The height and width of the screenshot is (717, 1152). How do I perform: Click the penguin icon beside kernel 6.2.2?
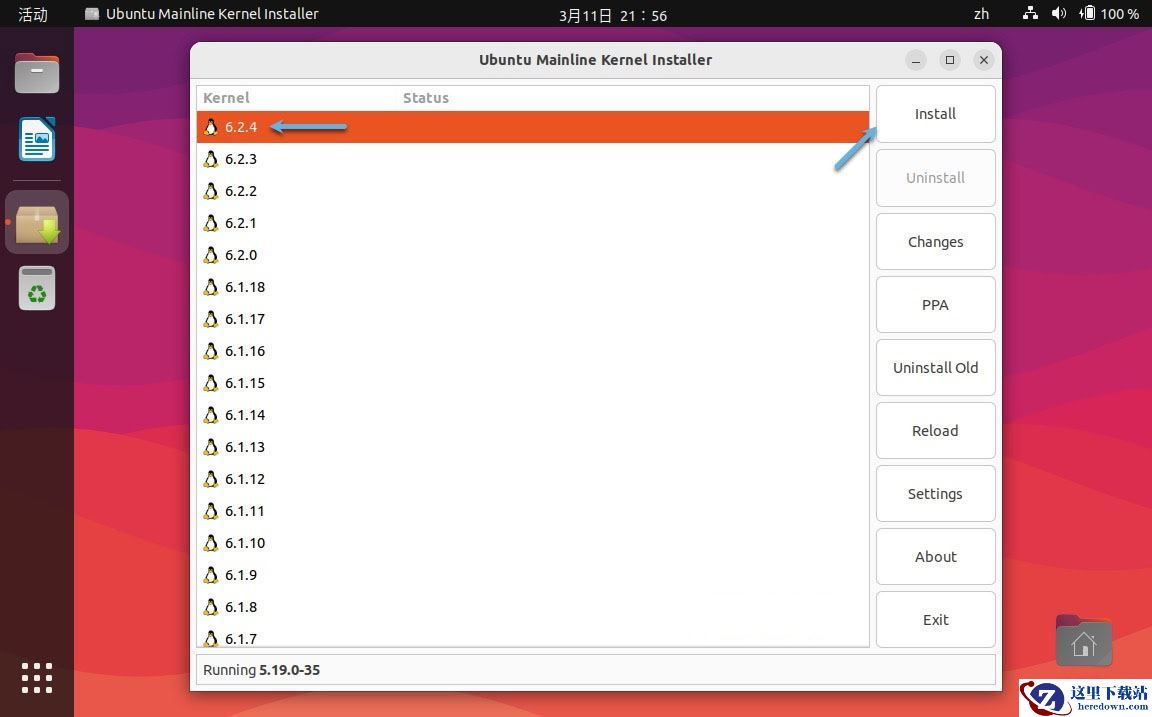pos(211,191)
